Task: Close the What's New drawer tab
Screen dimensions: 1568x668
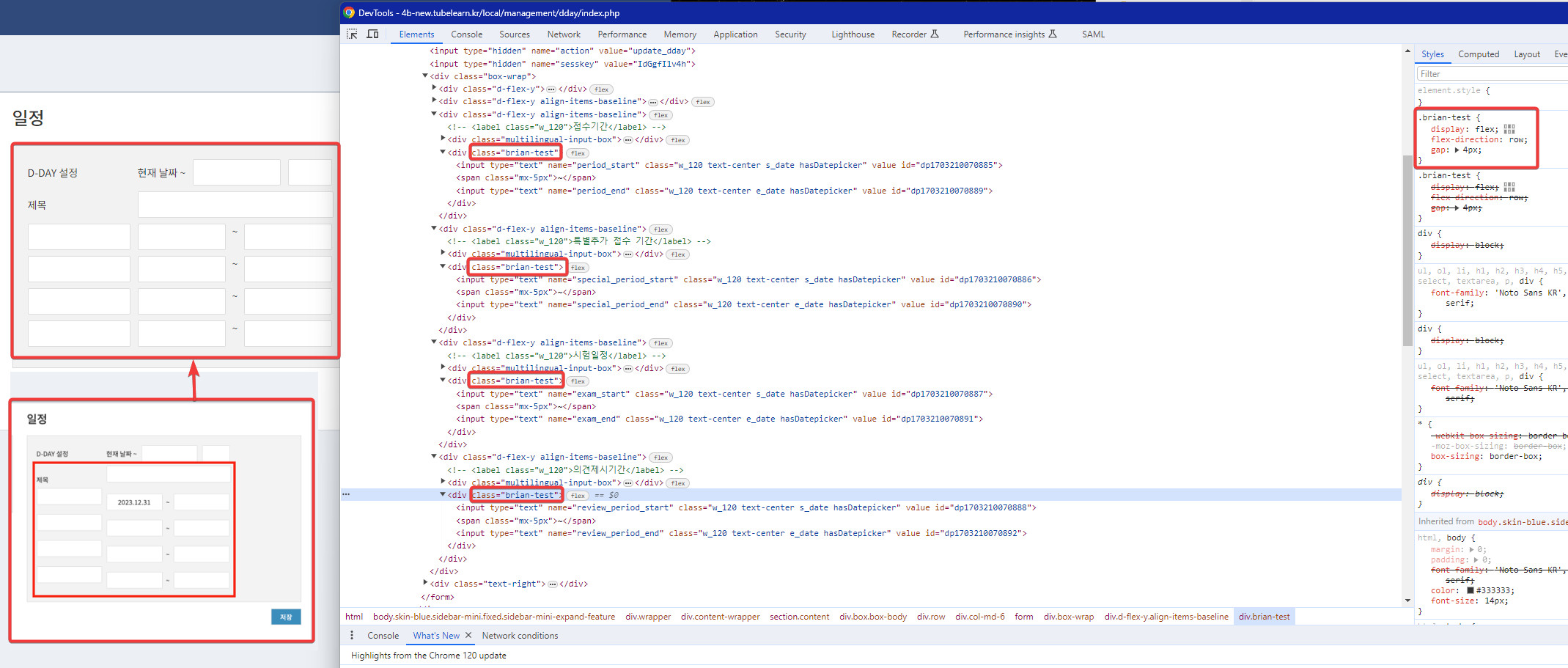Action: 468,635
